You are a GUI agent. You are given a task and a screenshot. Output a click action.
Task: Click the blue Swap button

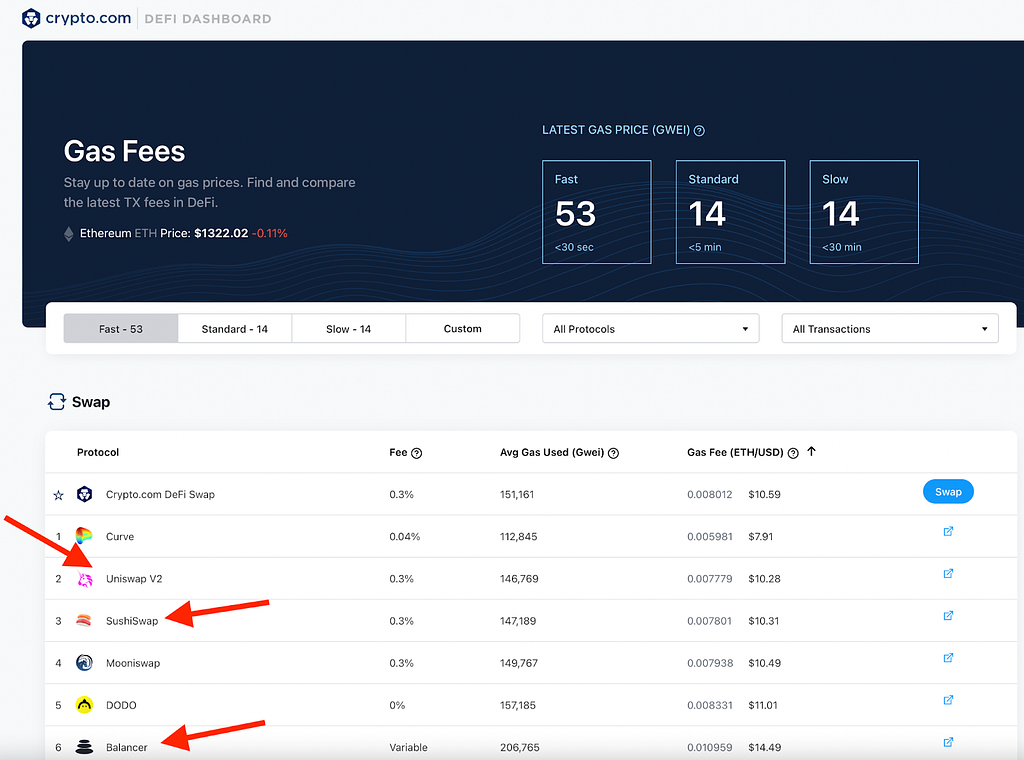(x=948, y=492)
